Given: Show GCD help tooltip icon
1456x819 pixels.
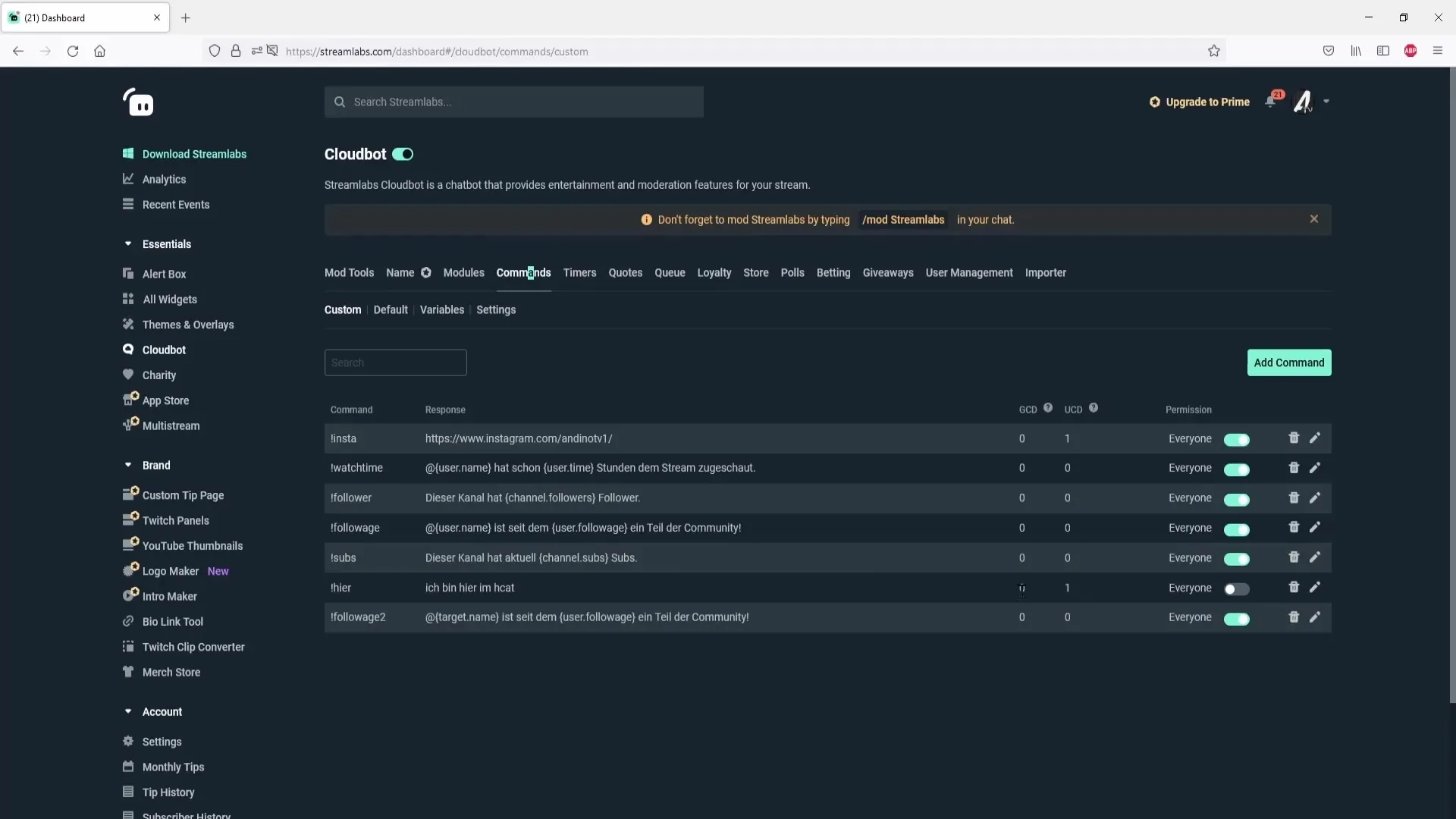Looking at the screenshot, I should [x=1048, y=408].
